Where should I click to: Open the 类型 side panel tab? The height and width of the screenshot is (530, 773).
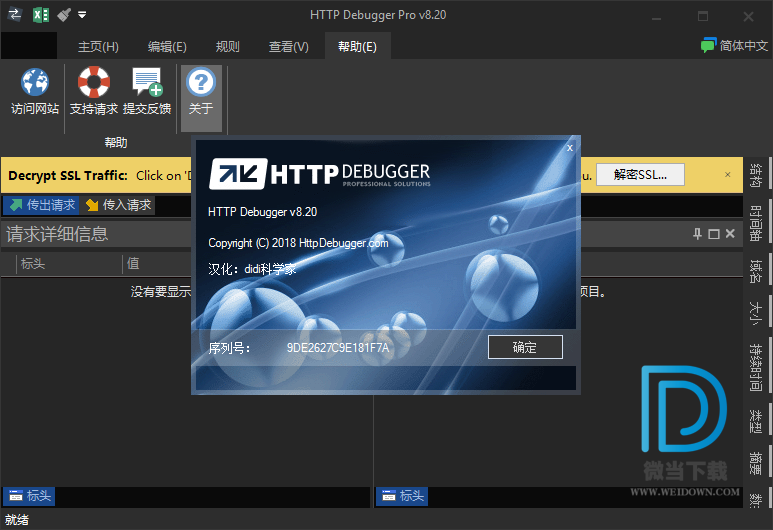point(755,421)
